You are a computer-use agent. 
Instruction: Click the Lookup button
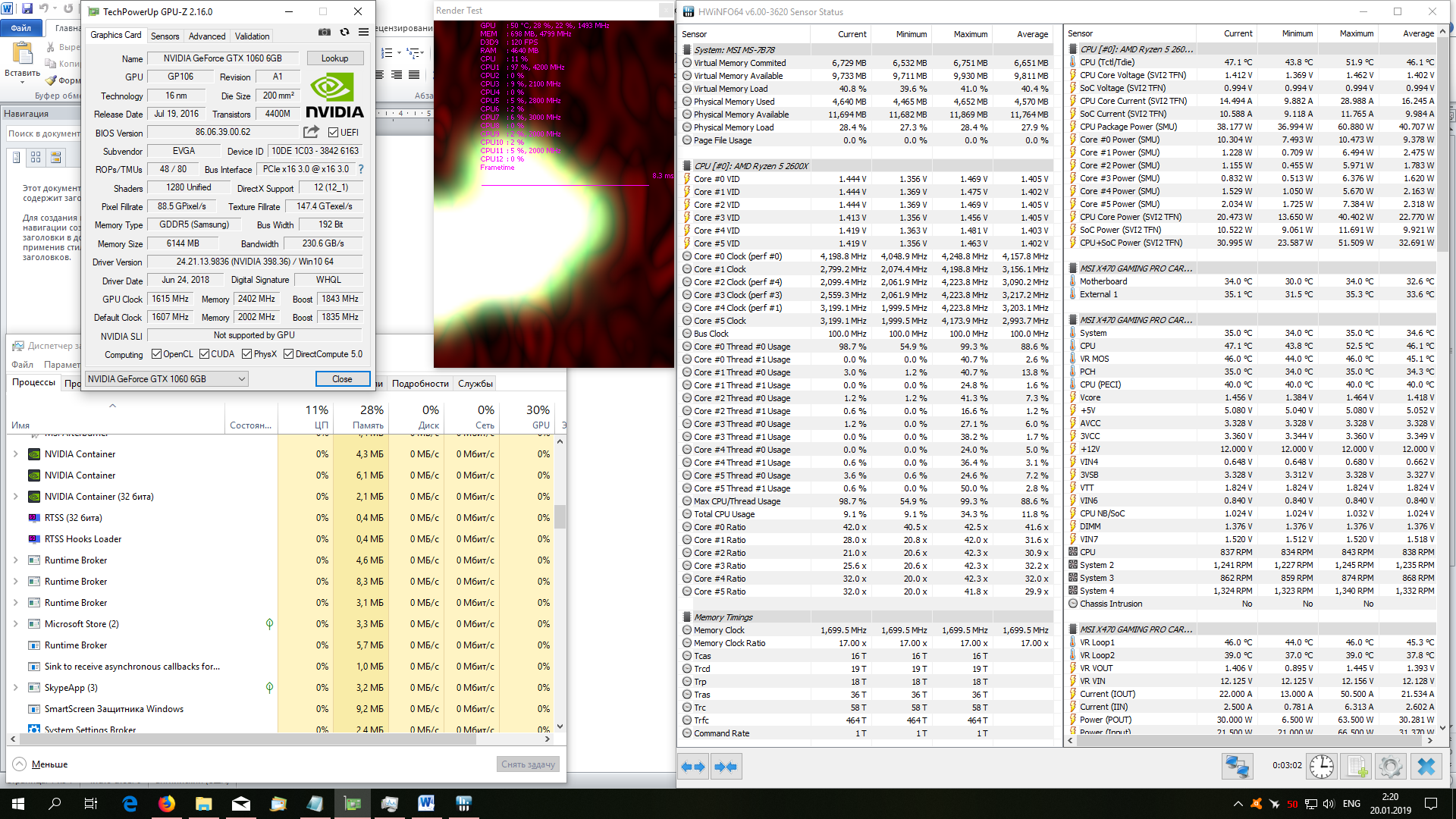tap(334, 58)
